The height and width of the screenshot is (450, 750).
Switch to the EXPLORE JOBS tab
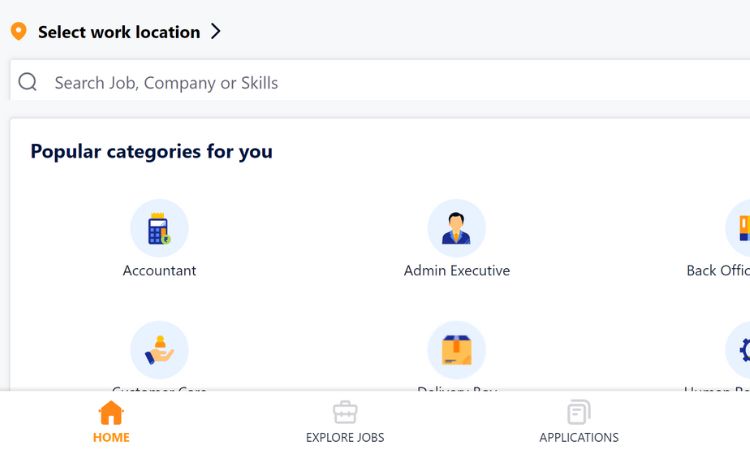coord(345,438)
